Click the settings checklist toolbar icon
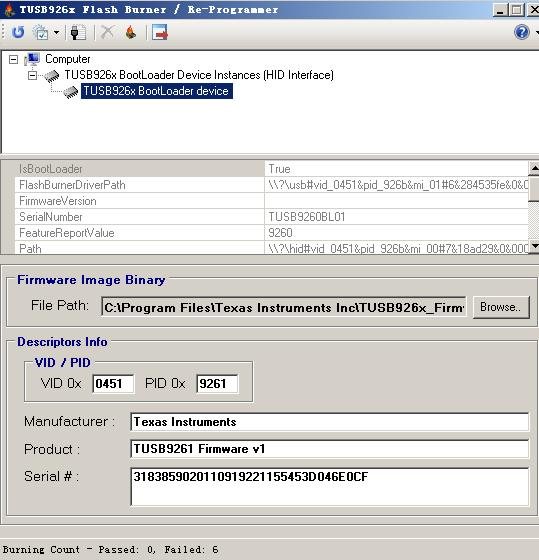This screenshot has height=560, width=539. (40, 32)
